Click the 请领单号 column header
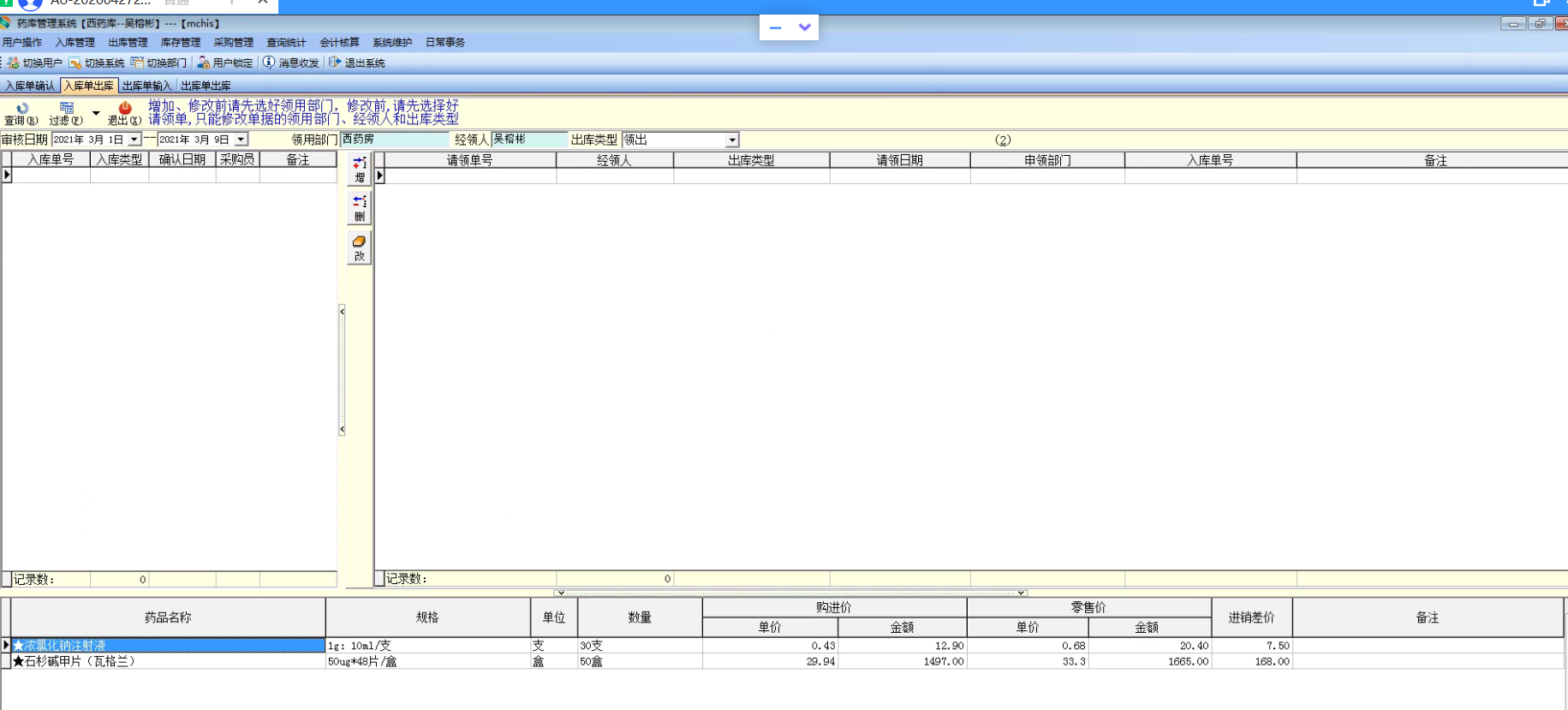The image size is (1568, 710). point(470,160)
